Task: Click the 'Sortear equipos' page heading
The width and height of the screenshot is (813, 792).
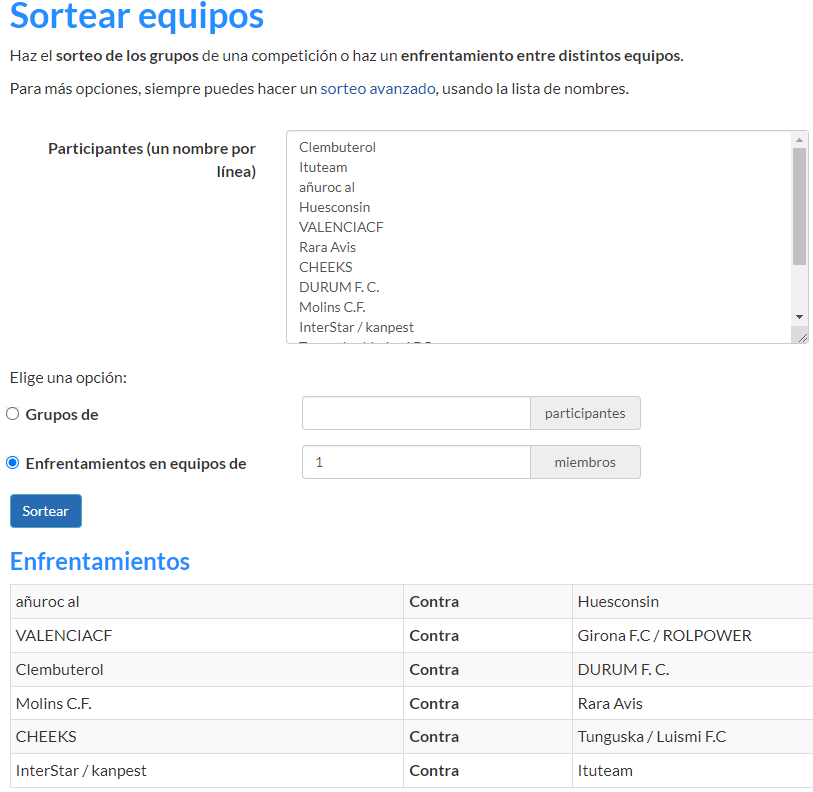Action: tap(137, 17)
